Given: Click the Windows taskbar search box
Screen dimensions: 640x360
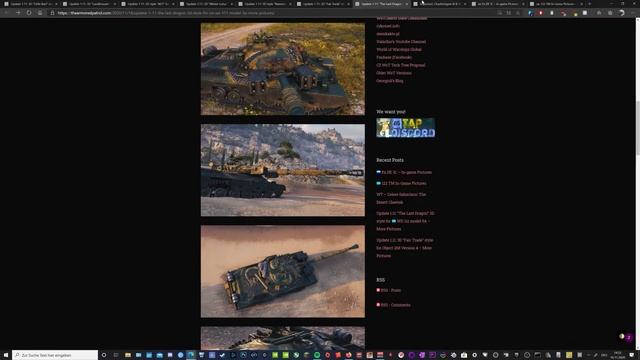Looking at the screenshot, I should [55, 355].
